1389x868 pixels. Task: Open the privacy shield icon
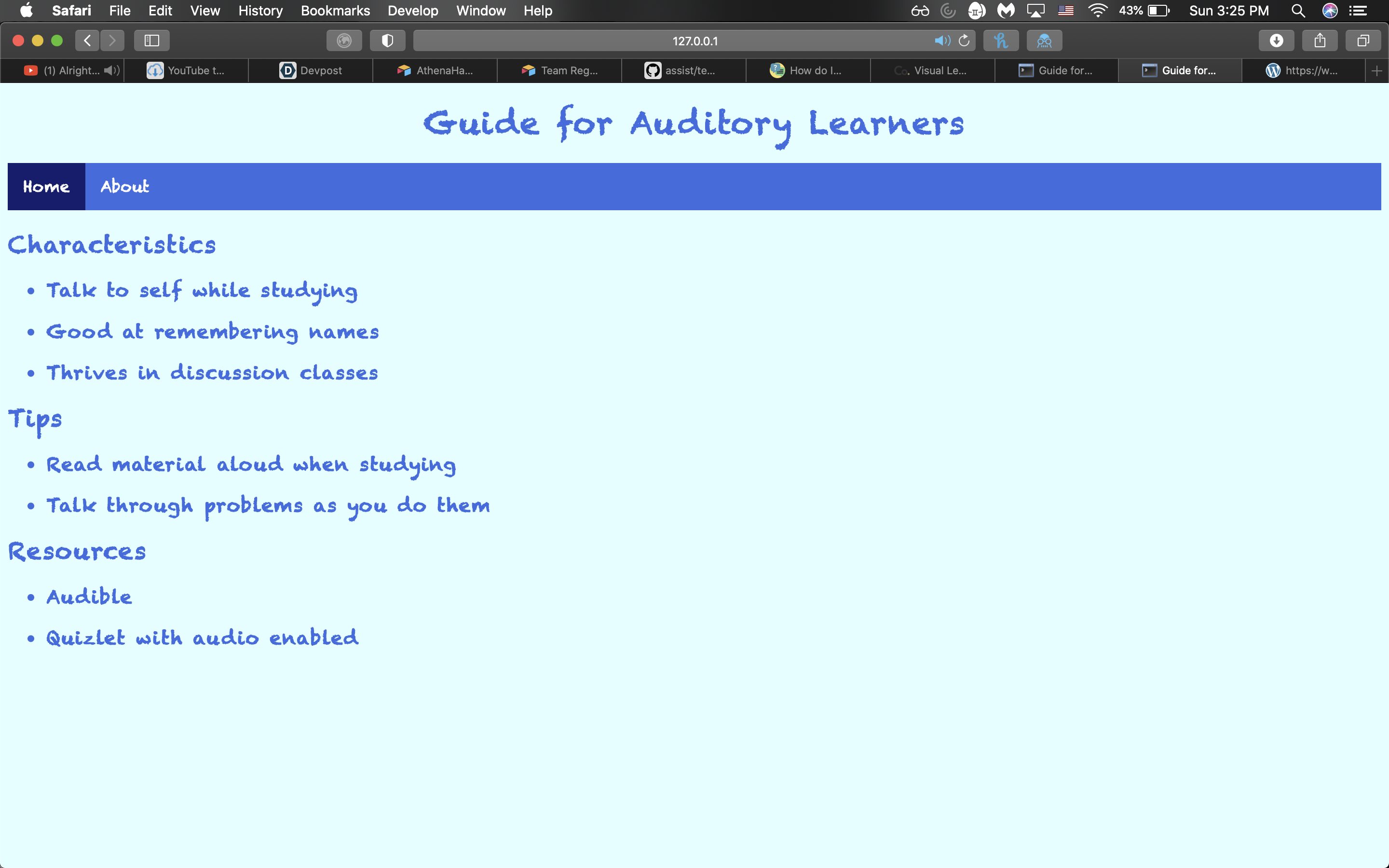click(x=387, y=41)
